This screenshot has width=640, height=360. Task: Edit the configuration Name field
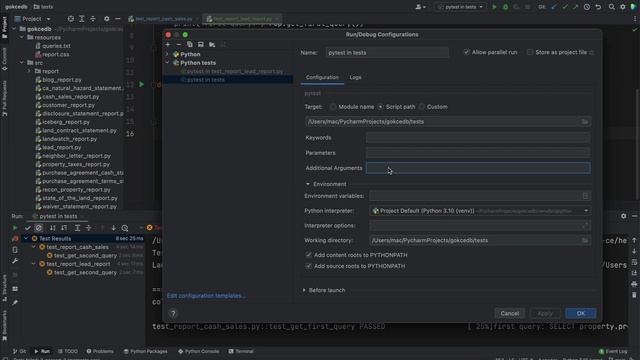(x=387, y=53)
